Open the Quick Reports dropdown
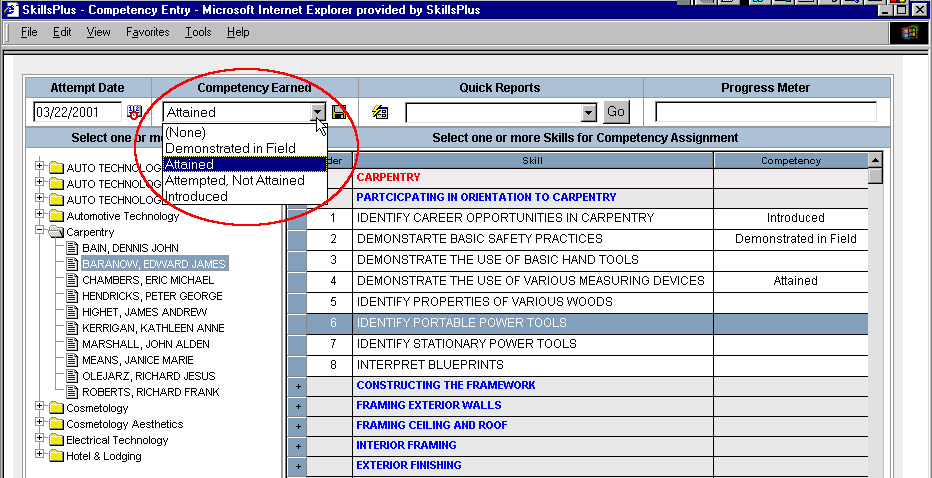932x478 pixels. point(588,112)
